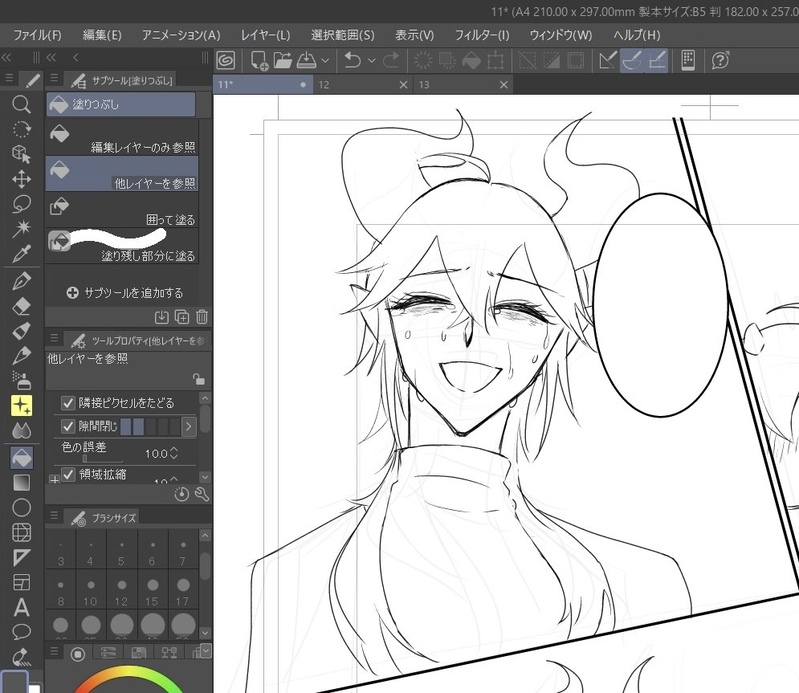This screenshot has width=799, height=693.
Task: Select 編集レイヤーのみ参照 sub tool
Action: click(x=122, y=138)
